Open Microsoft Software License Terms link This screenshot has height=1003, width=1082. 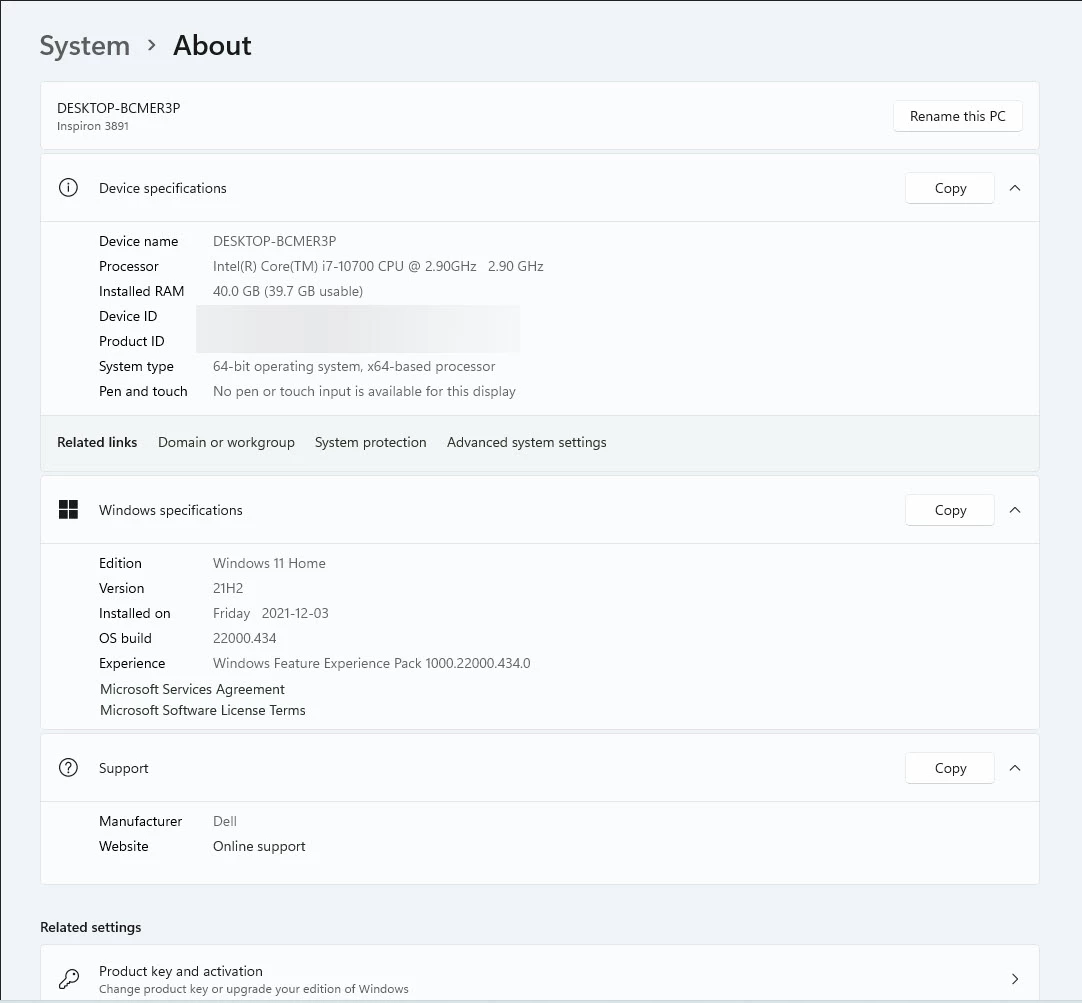coord(203,710)
